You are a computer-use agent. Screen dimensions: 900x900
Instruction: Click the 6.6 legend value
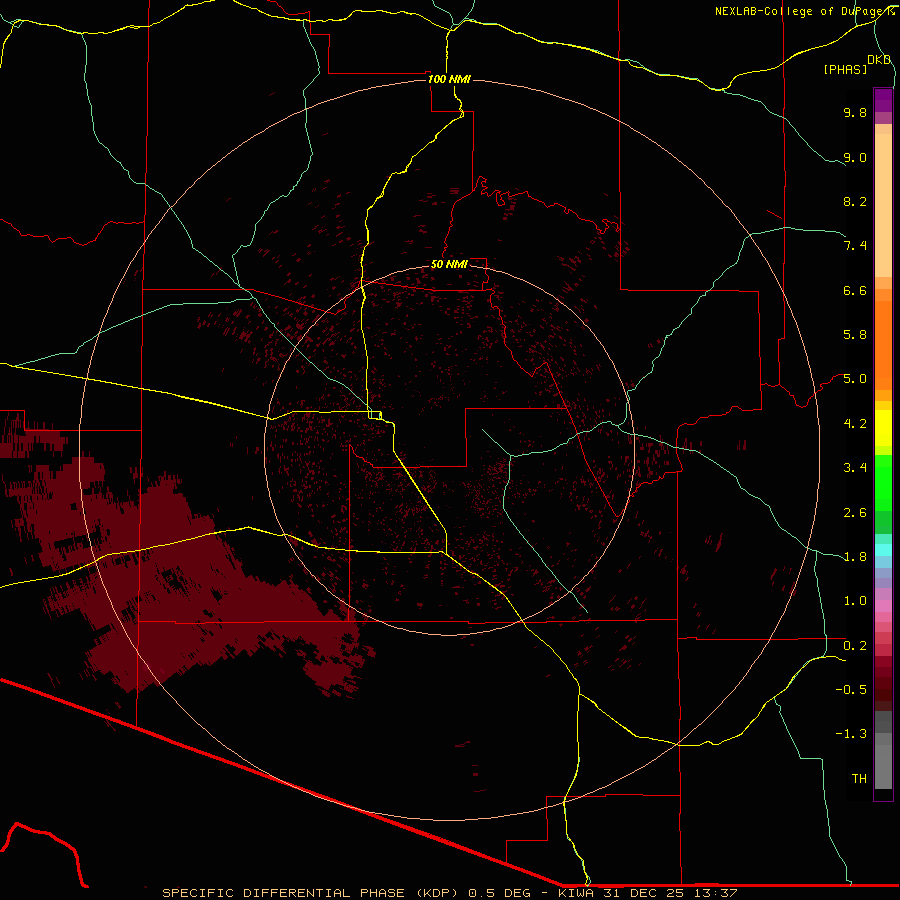point(855,290)
